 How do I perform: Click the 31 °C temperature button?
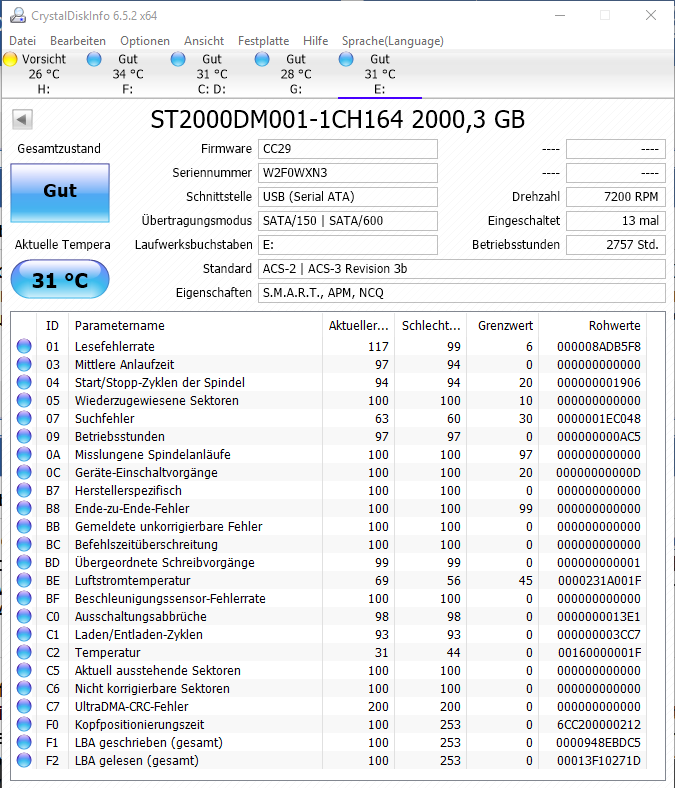60,279
